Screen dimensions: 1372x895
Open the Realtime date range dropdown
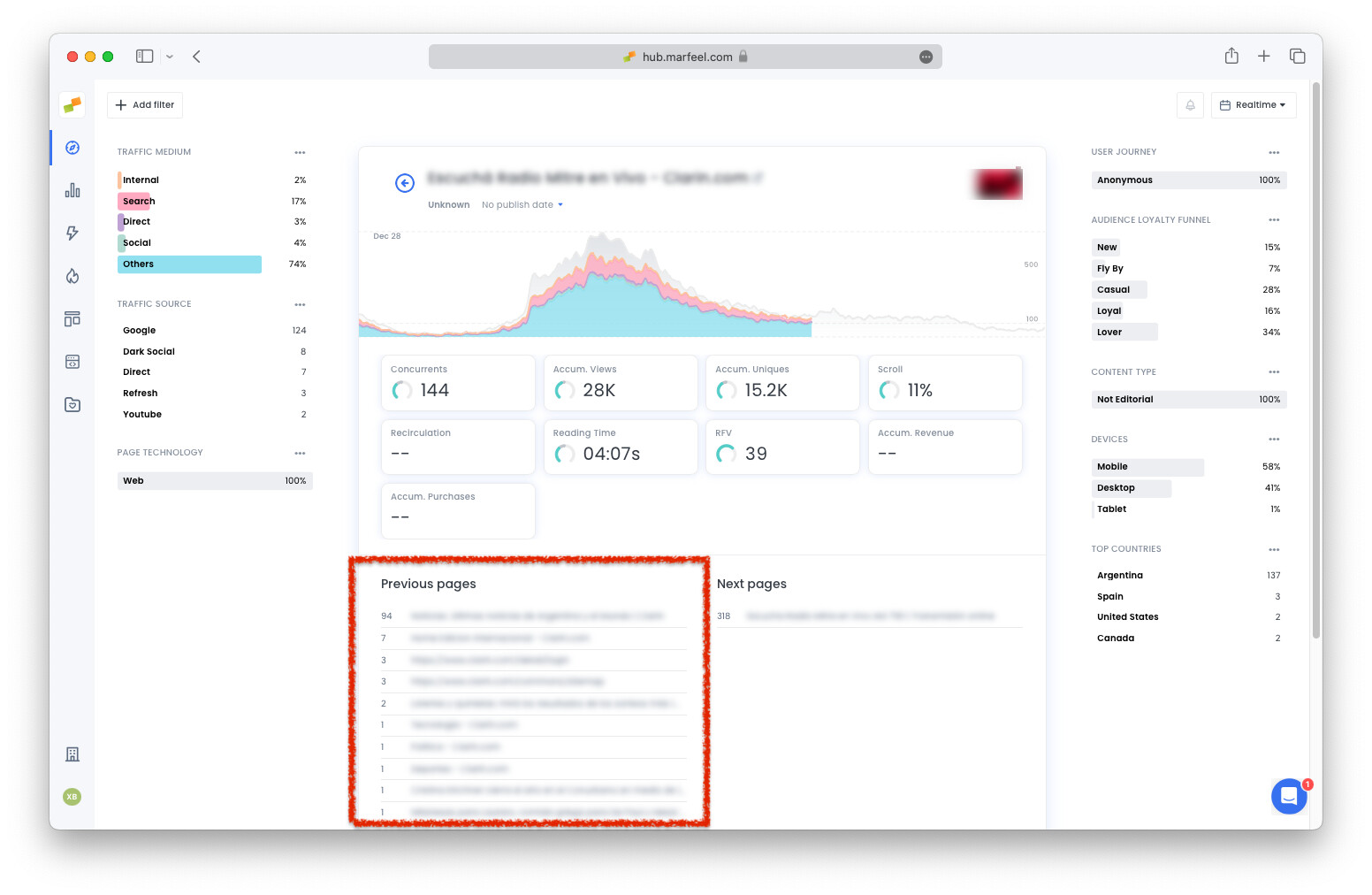pos(1254,104)
